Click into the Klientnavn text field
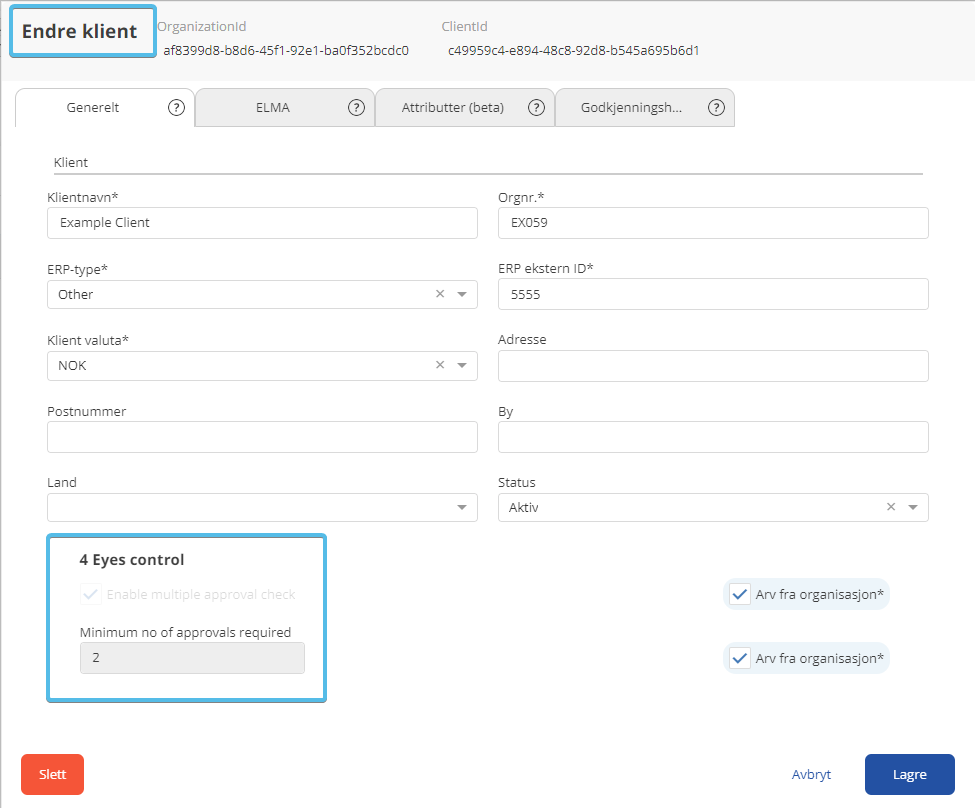The width and height of the screenshot is (975, 808). (x=262, y=223)
